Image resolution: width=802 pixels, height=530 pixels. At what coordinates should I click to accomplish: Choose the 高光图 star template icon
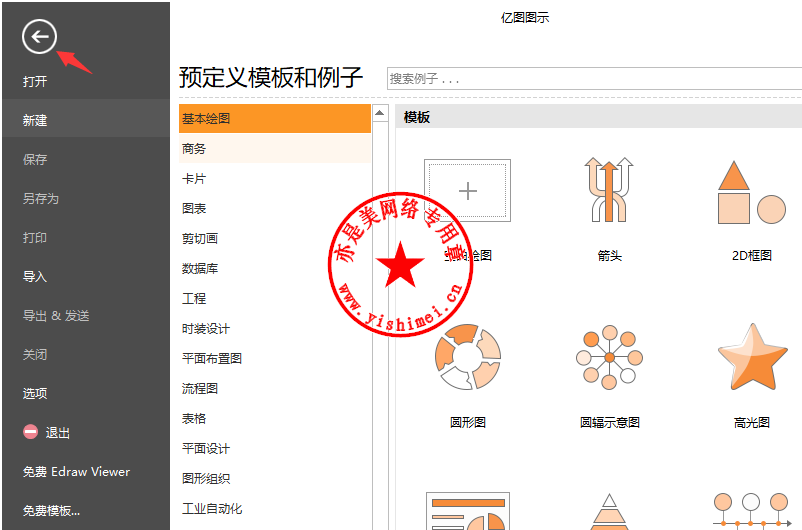(752, 358)
